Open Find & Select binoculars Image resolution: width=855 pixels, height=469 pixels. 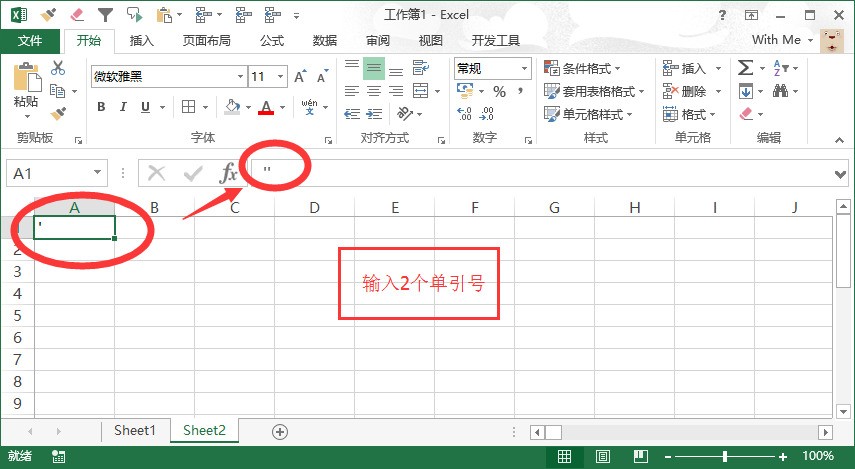tap(780, 91)
